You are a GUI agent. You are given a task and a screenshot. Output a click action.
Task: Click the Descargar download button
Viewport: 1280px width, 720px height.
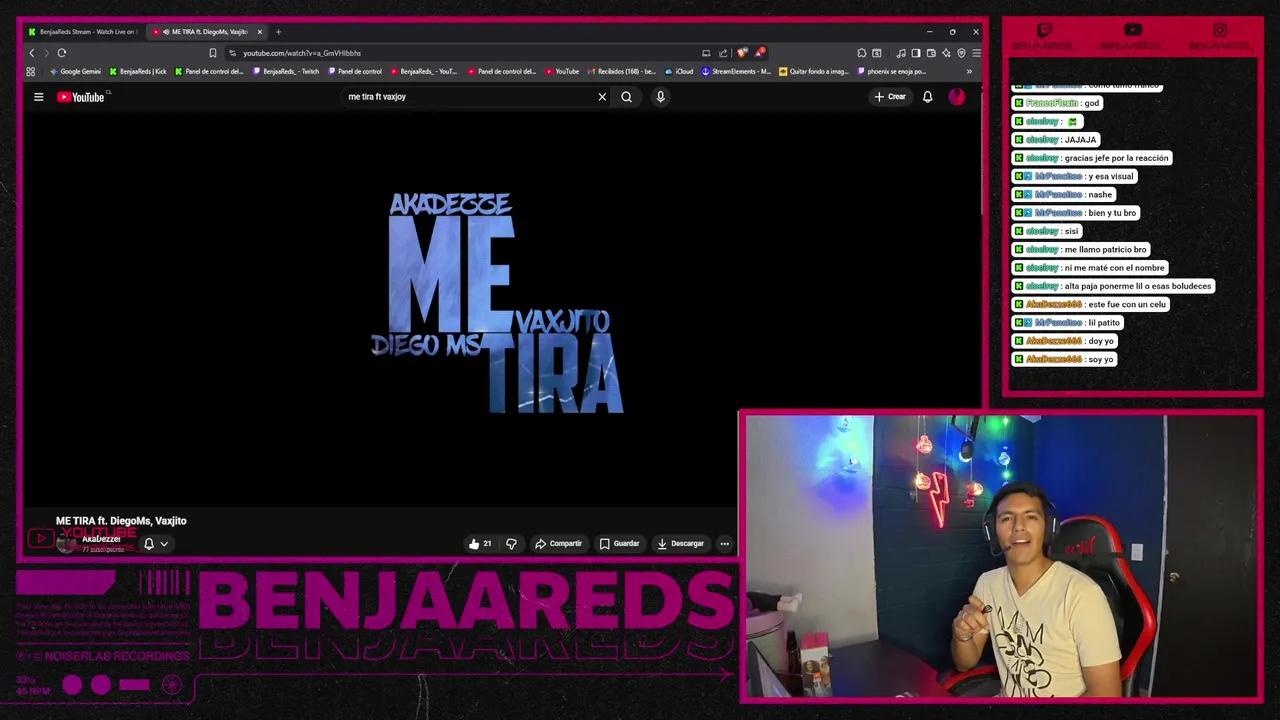tap(680, 544)
